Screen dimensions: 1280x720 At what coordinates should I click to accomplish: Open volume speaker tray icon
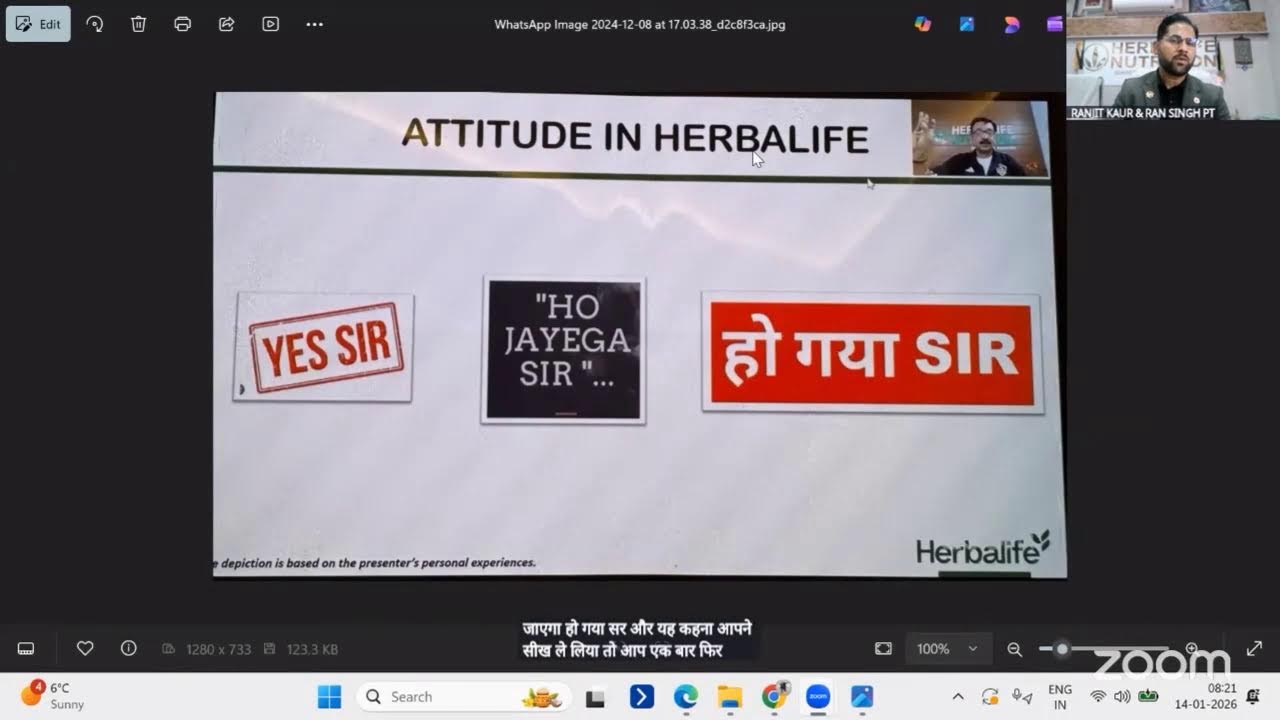pos(1122,697)
